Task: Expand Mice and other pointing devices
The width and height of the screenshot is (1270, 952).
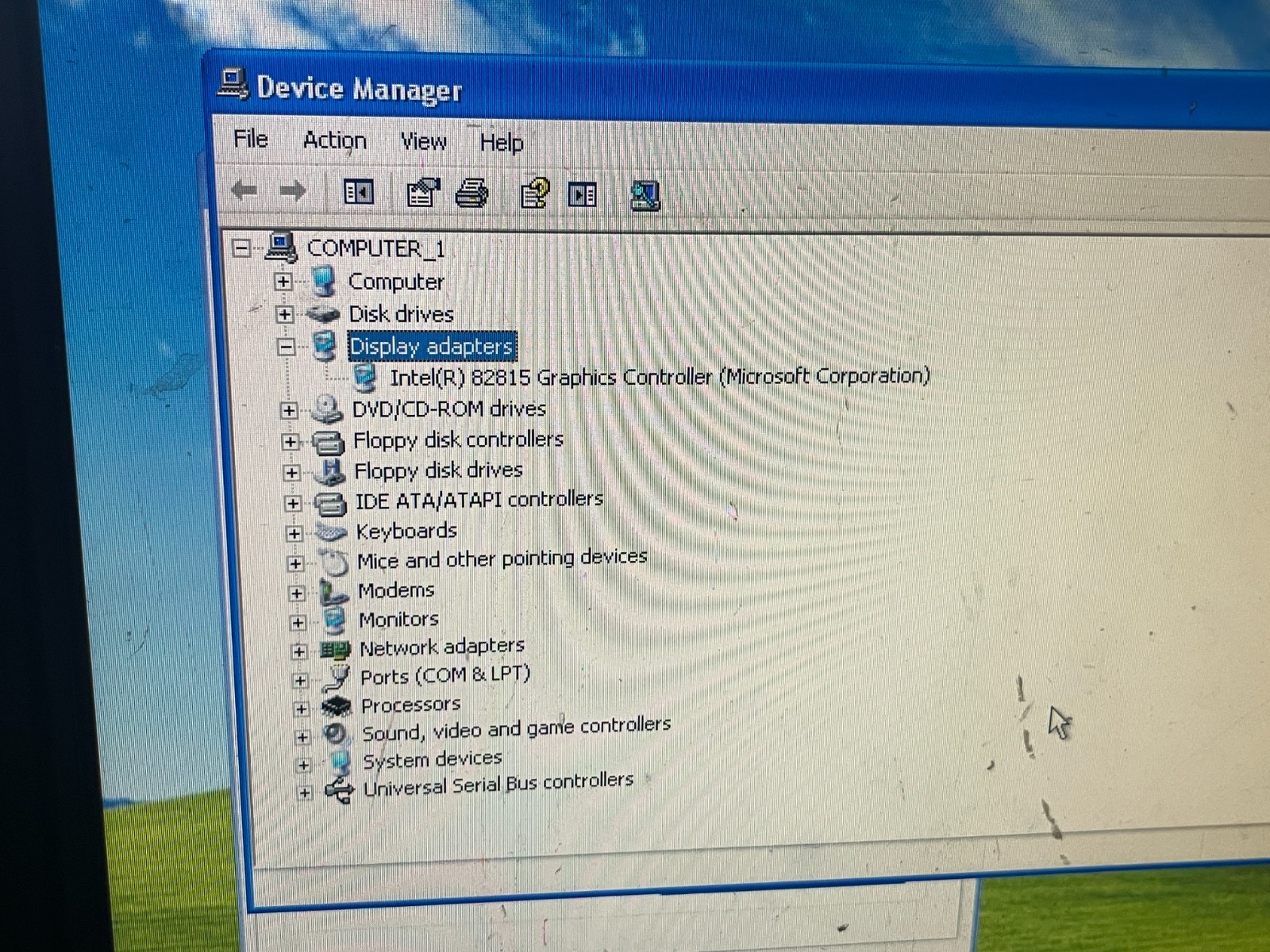Action: (295, 563)
